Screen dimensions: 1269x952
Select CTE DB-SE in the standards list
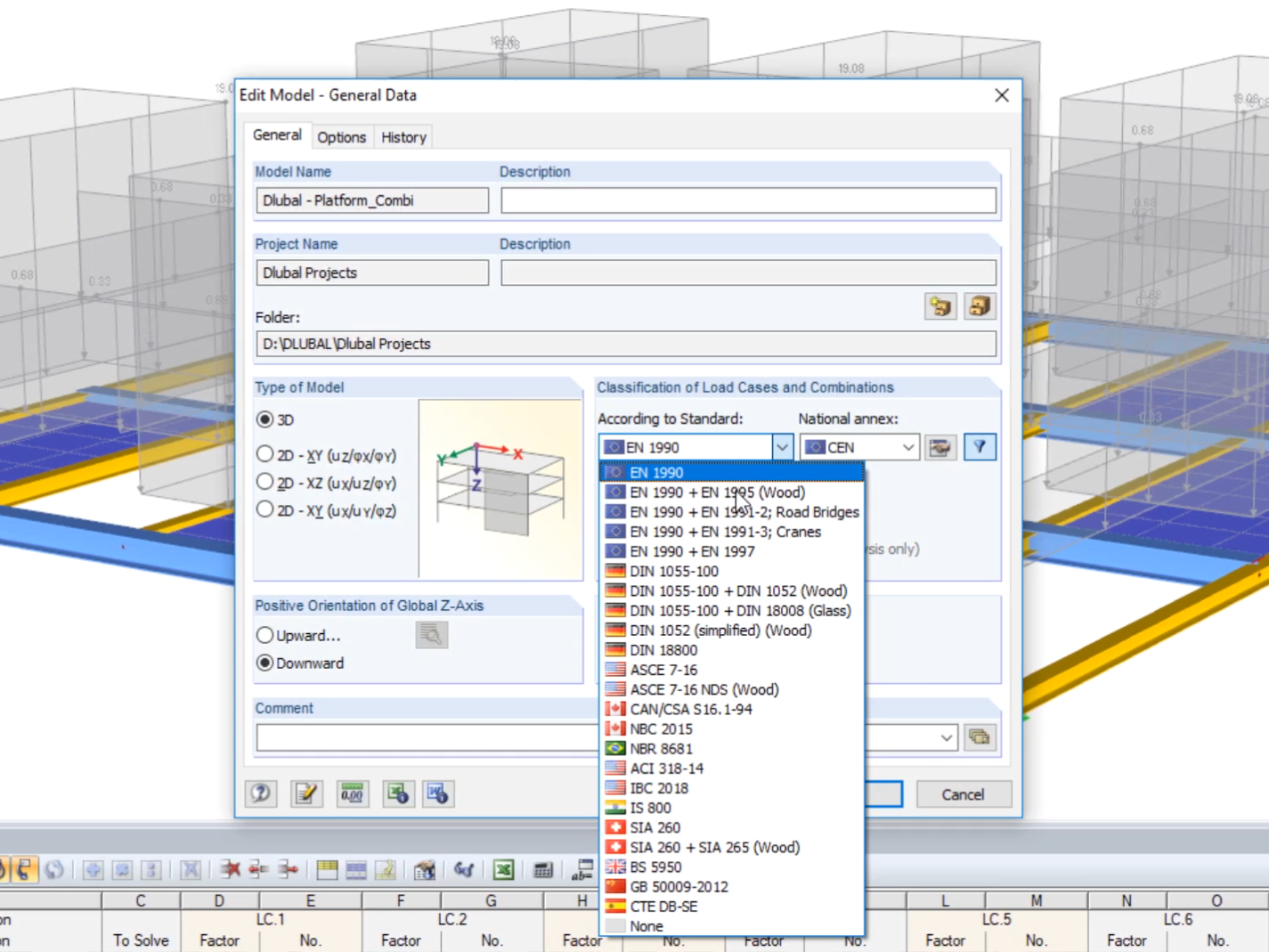pos(732,906)
